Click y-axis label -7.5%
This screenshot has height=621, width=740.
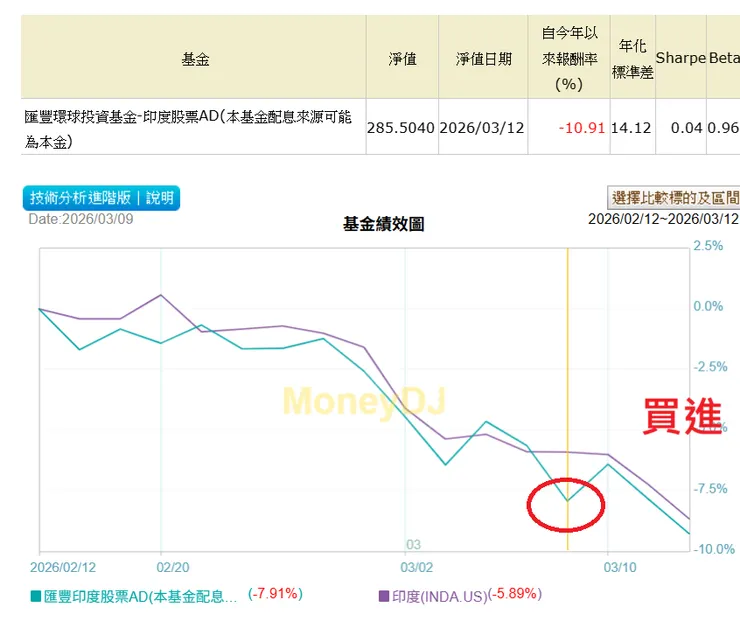[x=710, y=488]
